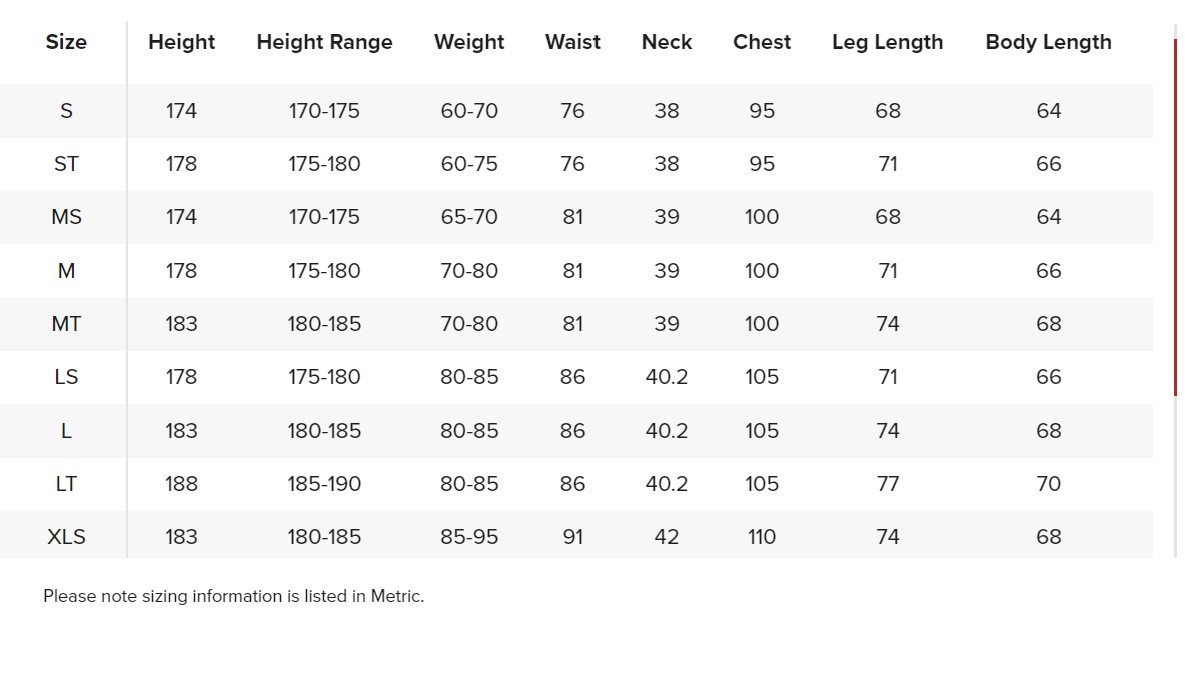The width and height of the screenshot is (1185, 678).
Task: Click the 77 leg length cell
Action: pyautogui.click(x=888, y=484)
